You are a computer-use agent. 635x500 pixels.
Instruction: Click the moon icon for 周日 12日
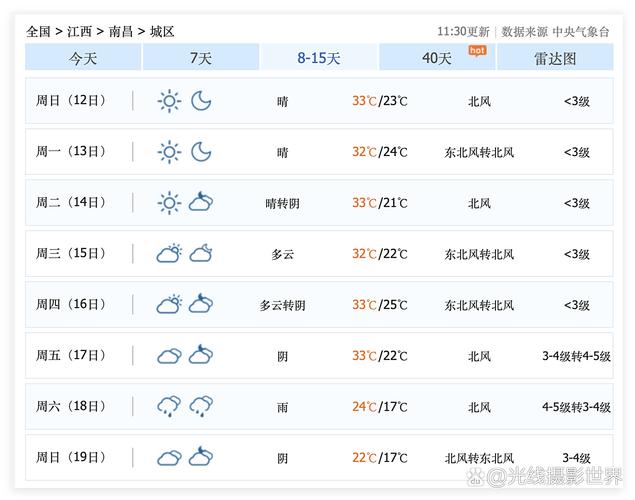[x=201, y=101]
